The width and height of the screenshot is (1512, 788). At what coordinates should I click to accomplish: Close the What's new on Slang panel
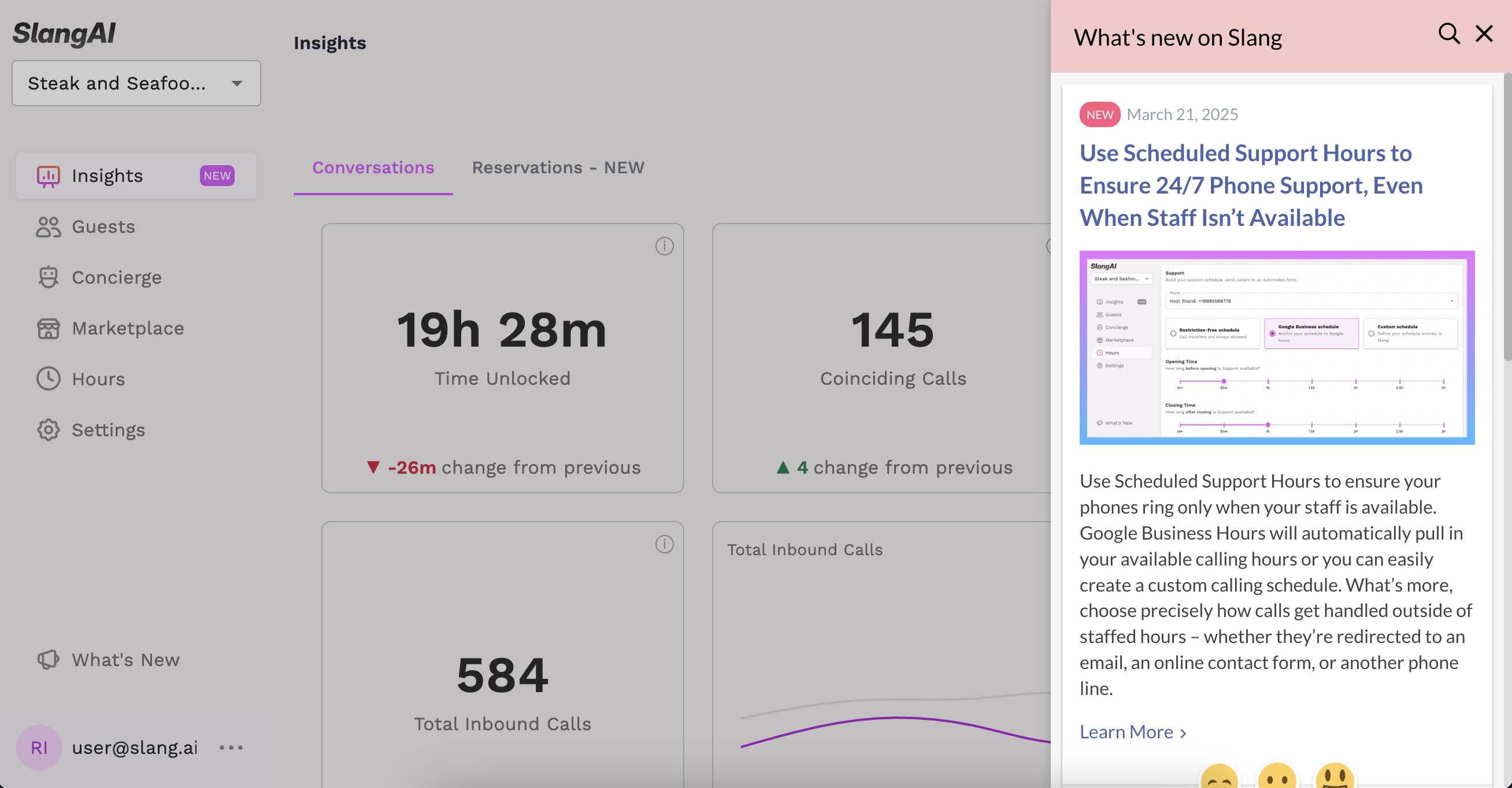pos(1484,34)
